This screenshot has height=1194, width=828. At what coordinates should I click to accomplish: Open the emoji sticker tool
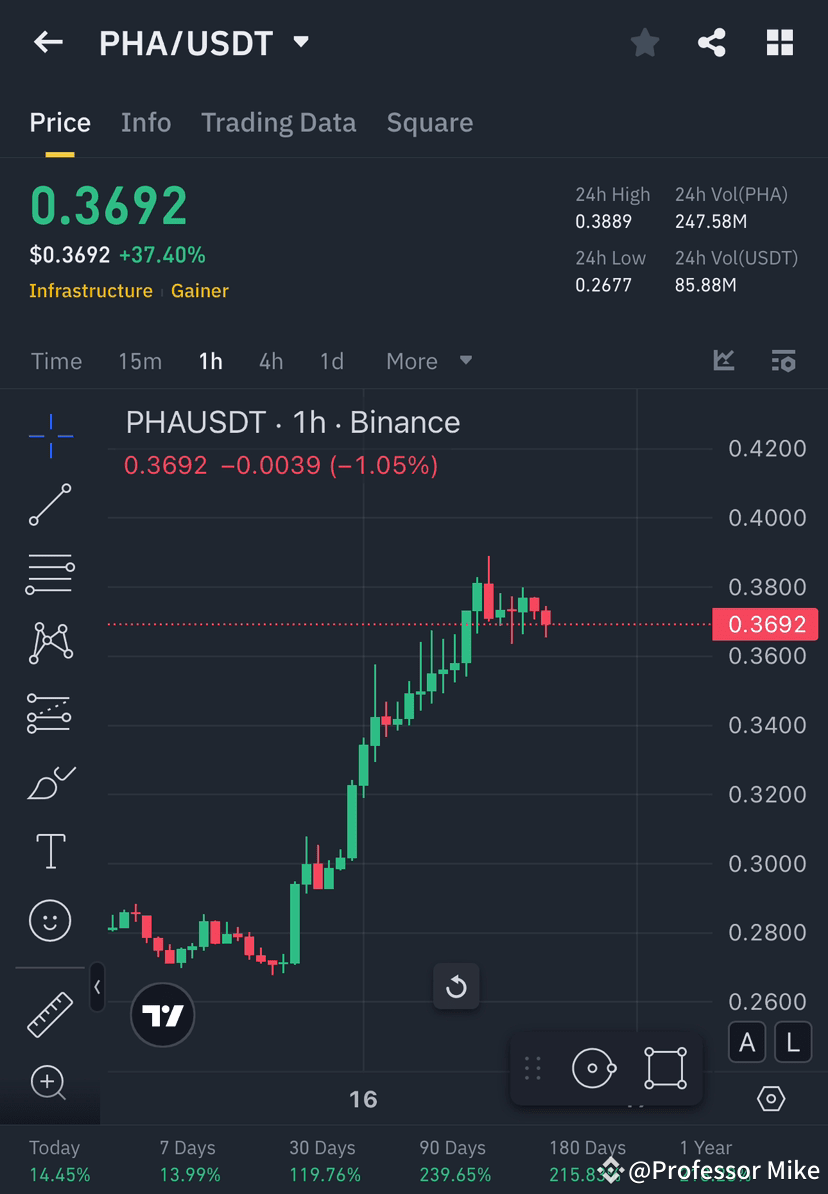pos(50,920)
